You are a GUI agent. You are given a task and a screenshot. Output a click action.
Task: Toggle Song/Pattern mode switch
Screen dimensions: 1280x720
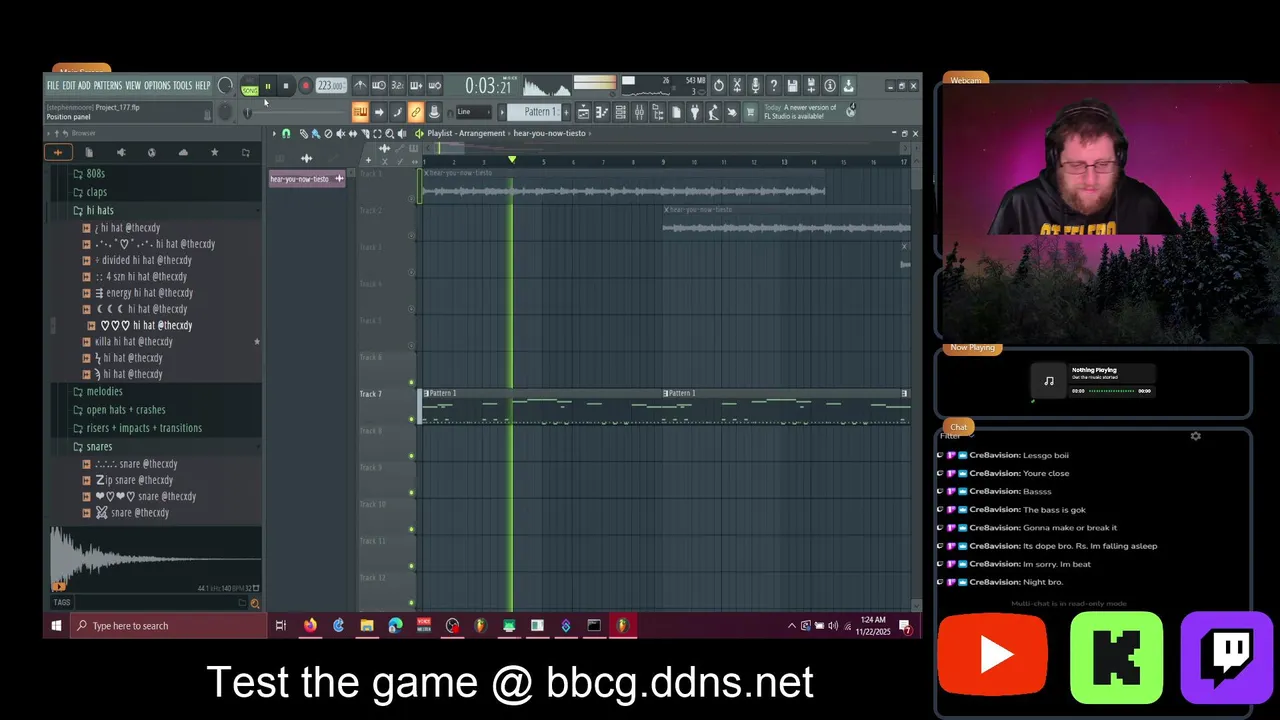249,86
